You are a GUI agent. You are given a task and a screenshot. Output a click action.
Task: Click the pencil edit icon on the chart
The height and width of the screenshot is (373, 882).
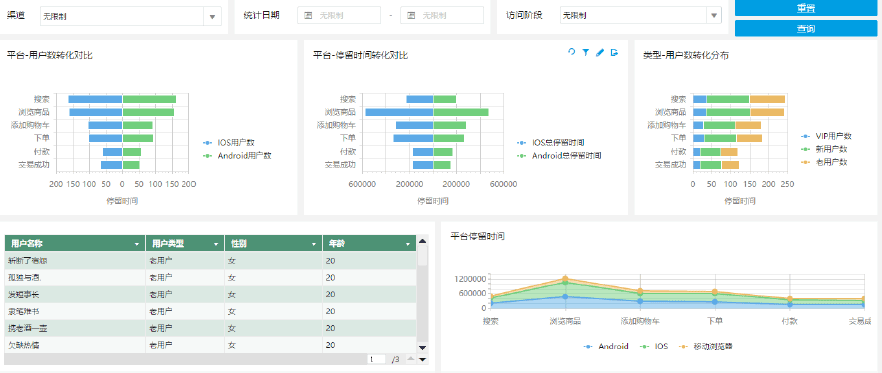[x=600, y=52]
